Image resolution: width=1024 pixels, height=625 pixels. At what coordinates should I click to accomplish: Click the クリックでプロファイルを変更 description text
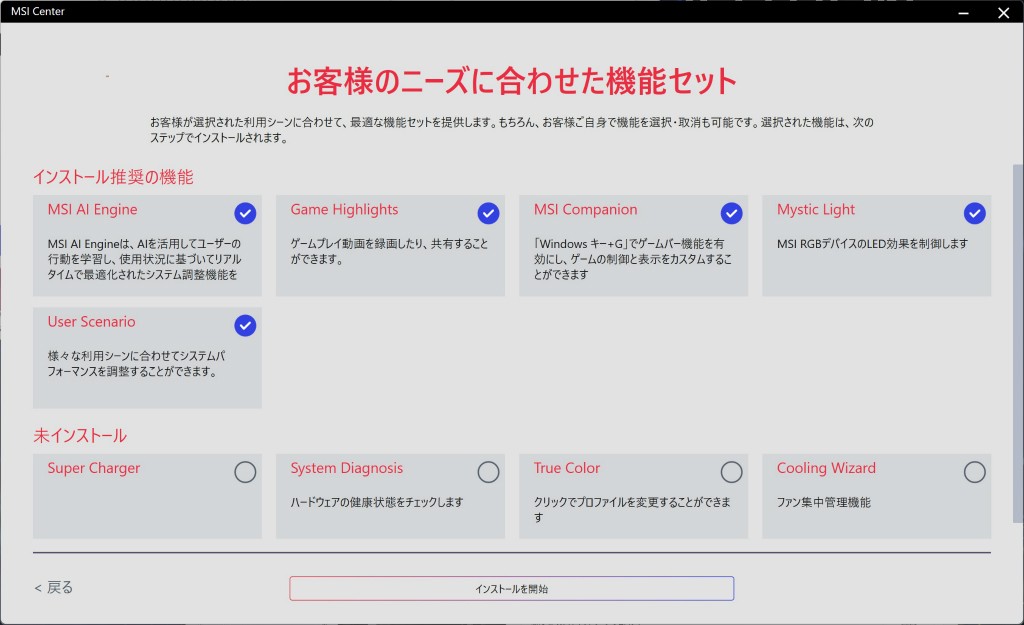tap(632, 510)
